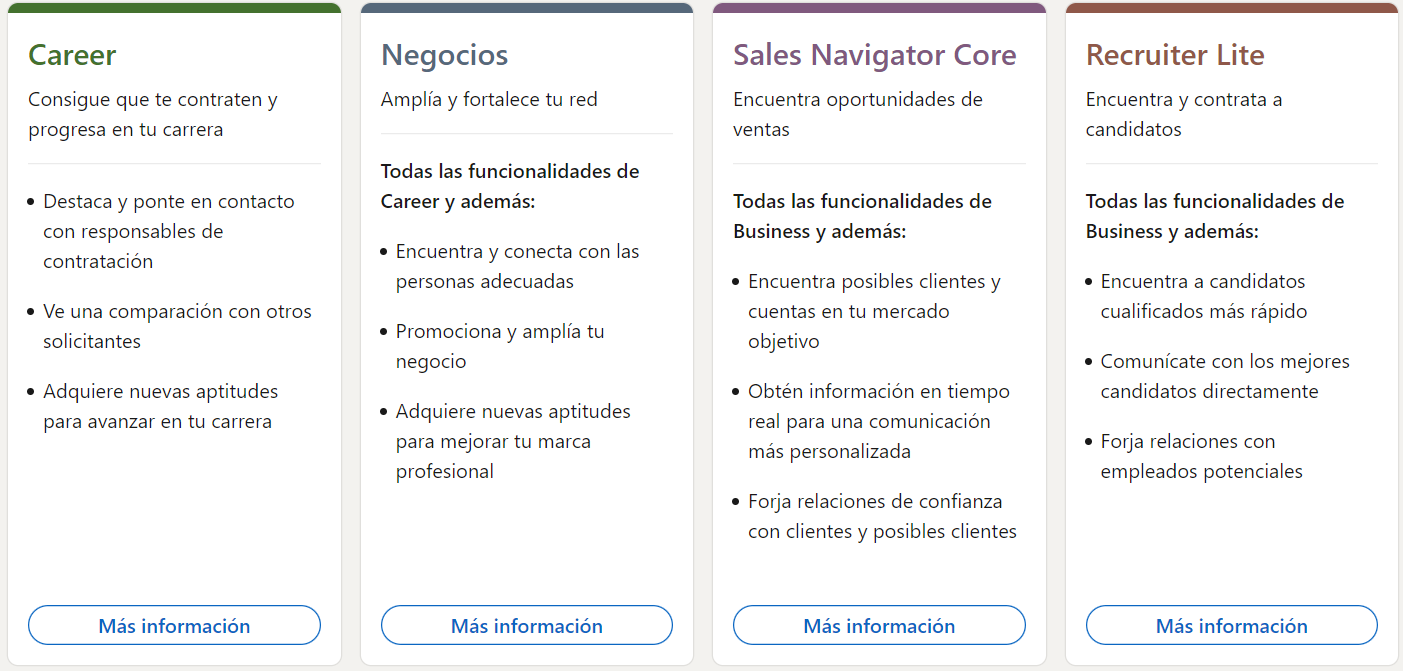Select 'Ve una comparación con otros solicitantes' item
Screen dimensions: 1403x671
point(177,326)
